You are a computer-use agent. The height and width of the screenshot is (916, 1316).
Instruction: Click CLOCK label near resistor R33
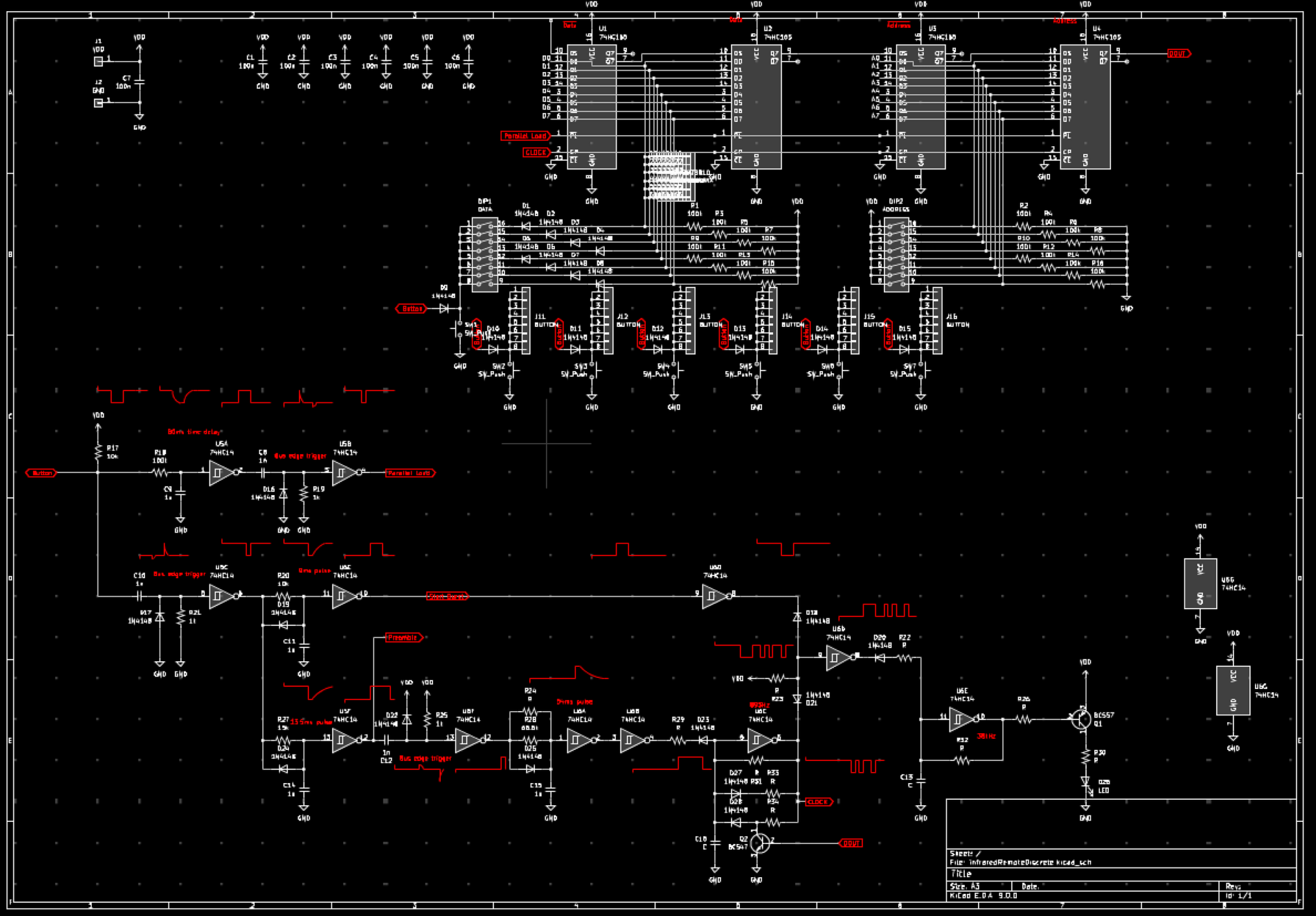pos(819,802)
